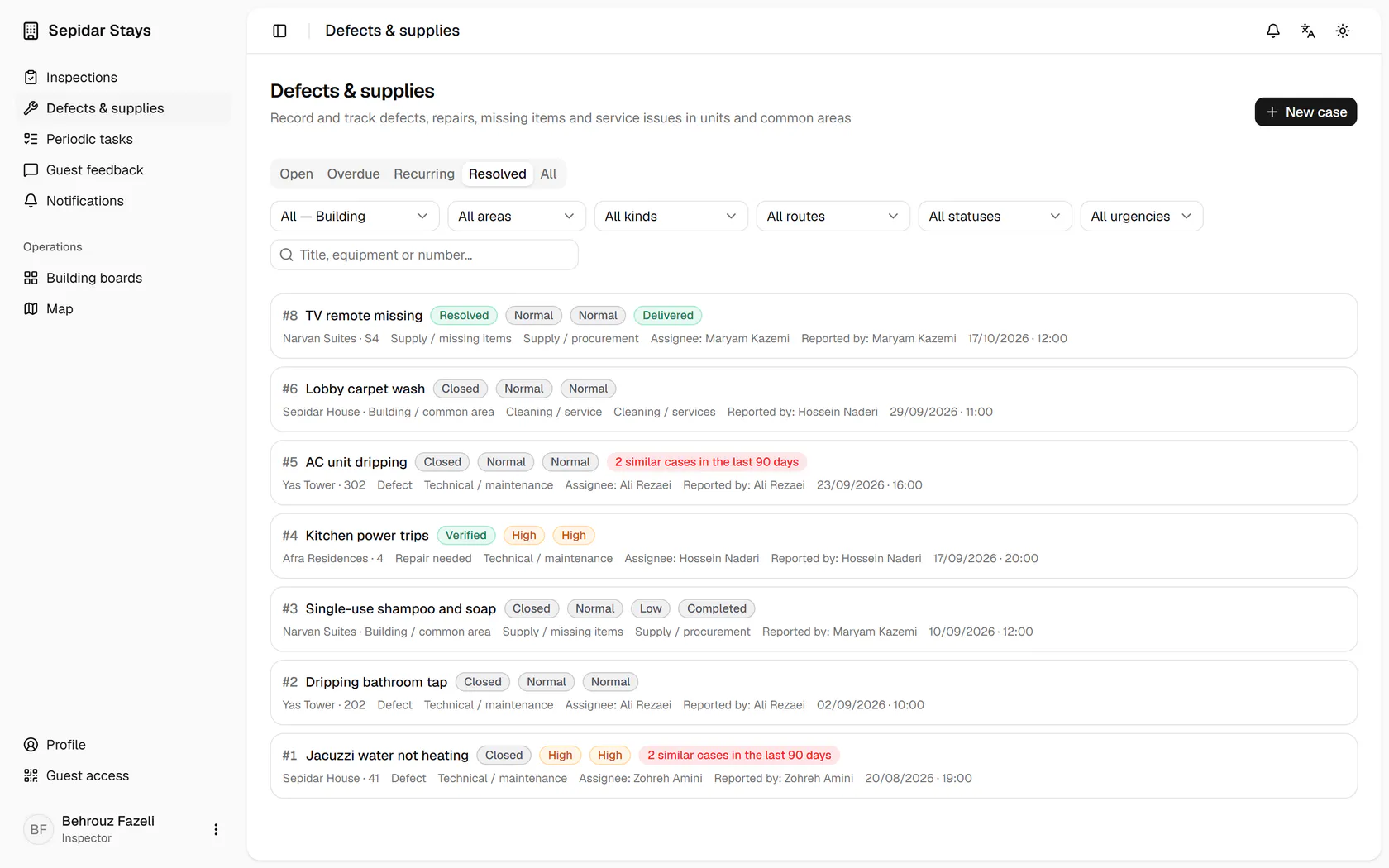Open case #1 Jacuzzi water not heating
Screen dimensions: 1389x868
click(x=814, y=765)
